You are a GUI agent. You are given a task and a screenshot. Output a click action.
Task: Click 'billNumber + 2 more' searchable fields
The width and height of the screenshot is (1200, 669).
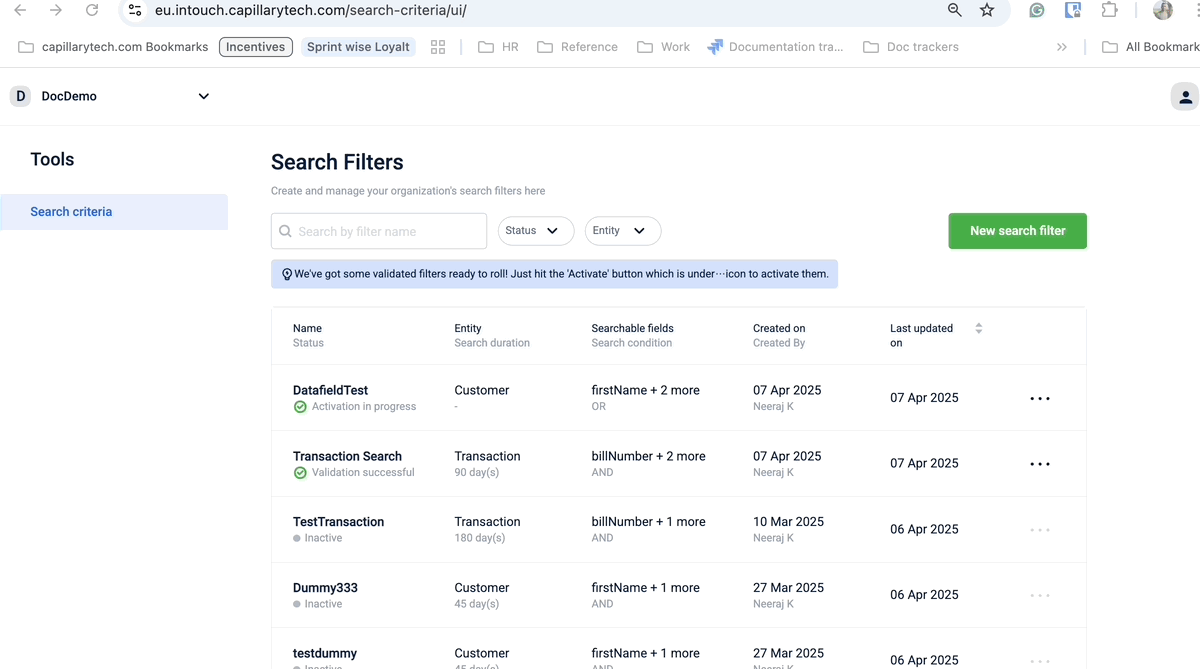[x=649, y=456]
